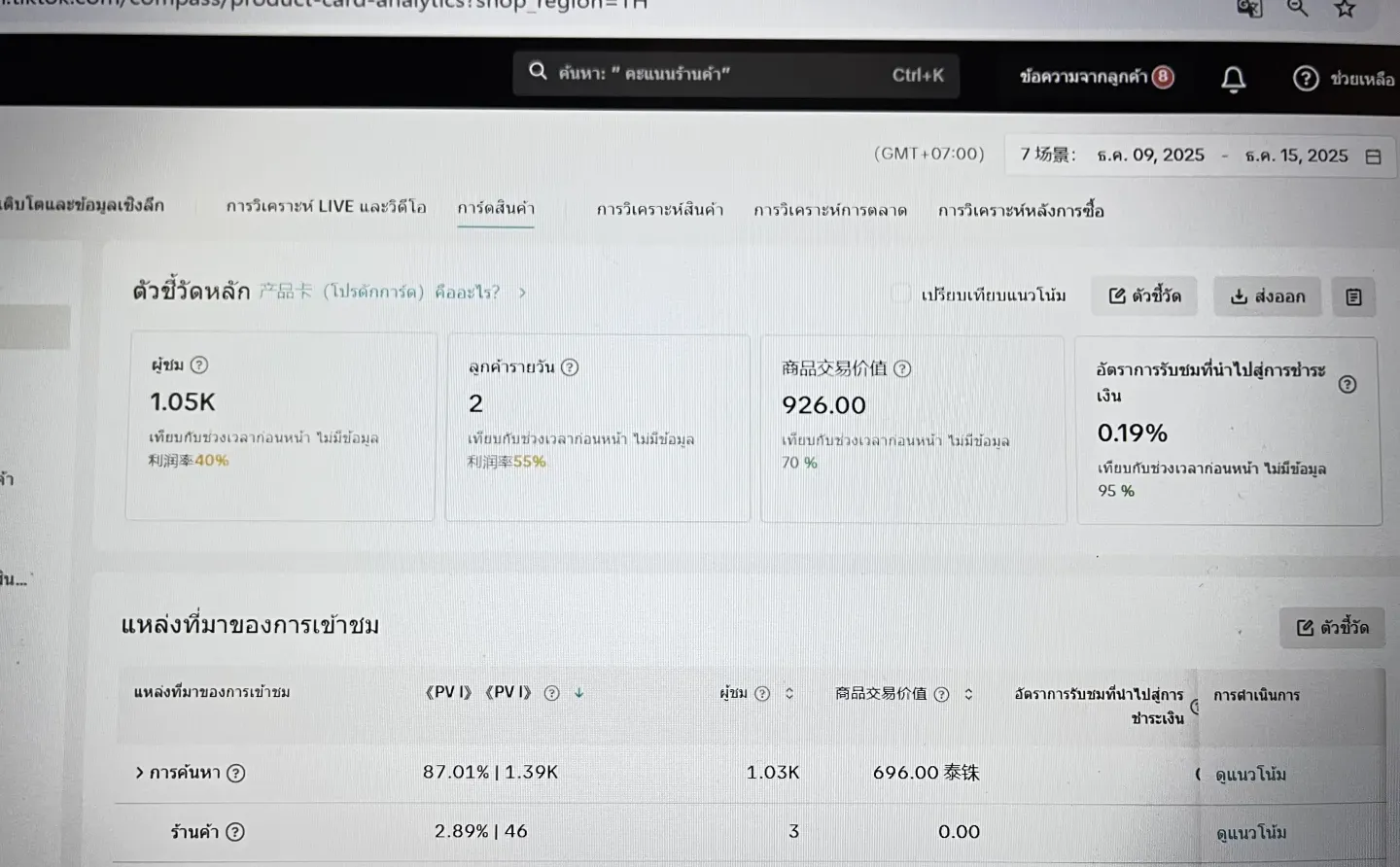Viewport: 1400px width, 867px height.
Task: Select the "926.00" value in the metric card
Action: click(x=823, y=404)
